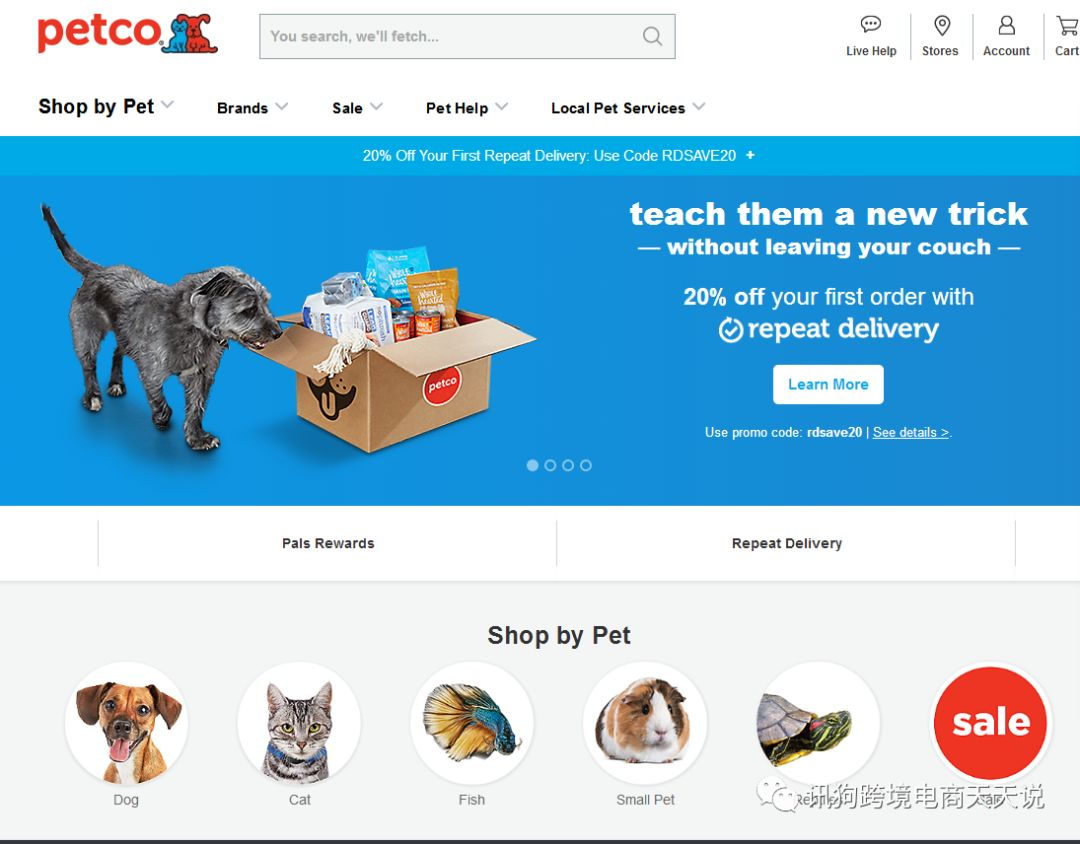
Task: Open the Sale menu
Action: 357,107
